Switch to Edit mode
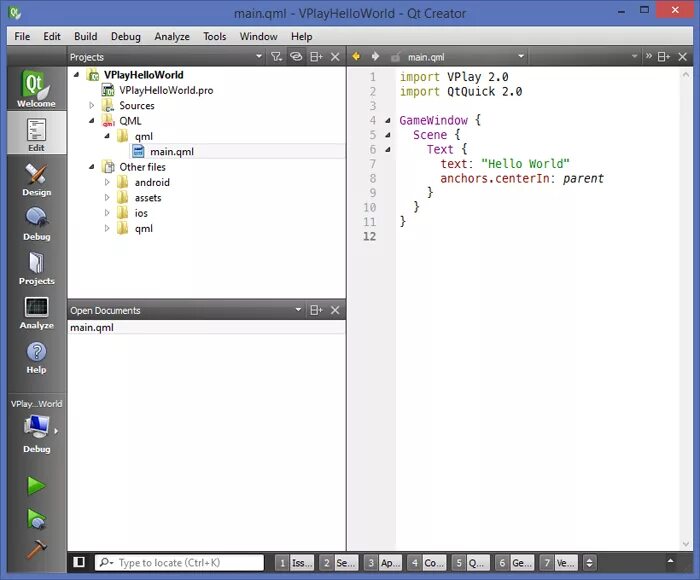 pos(36,135)
